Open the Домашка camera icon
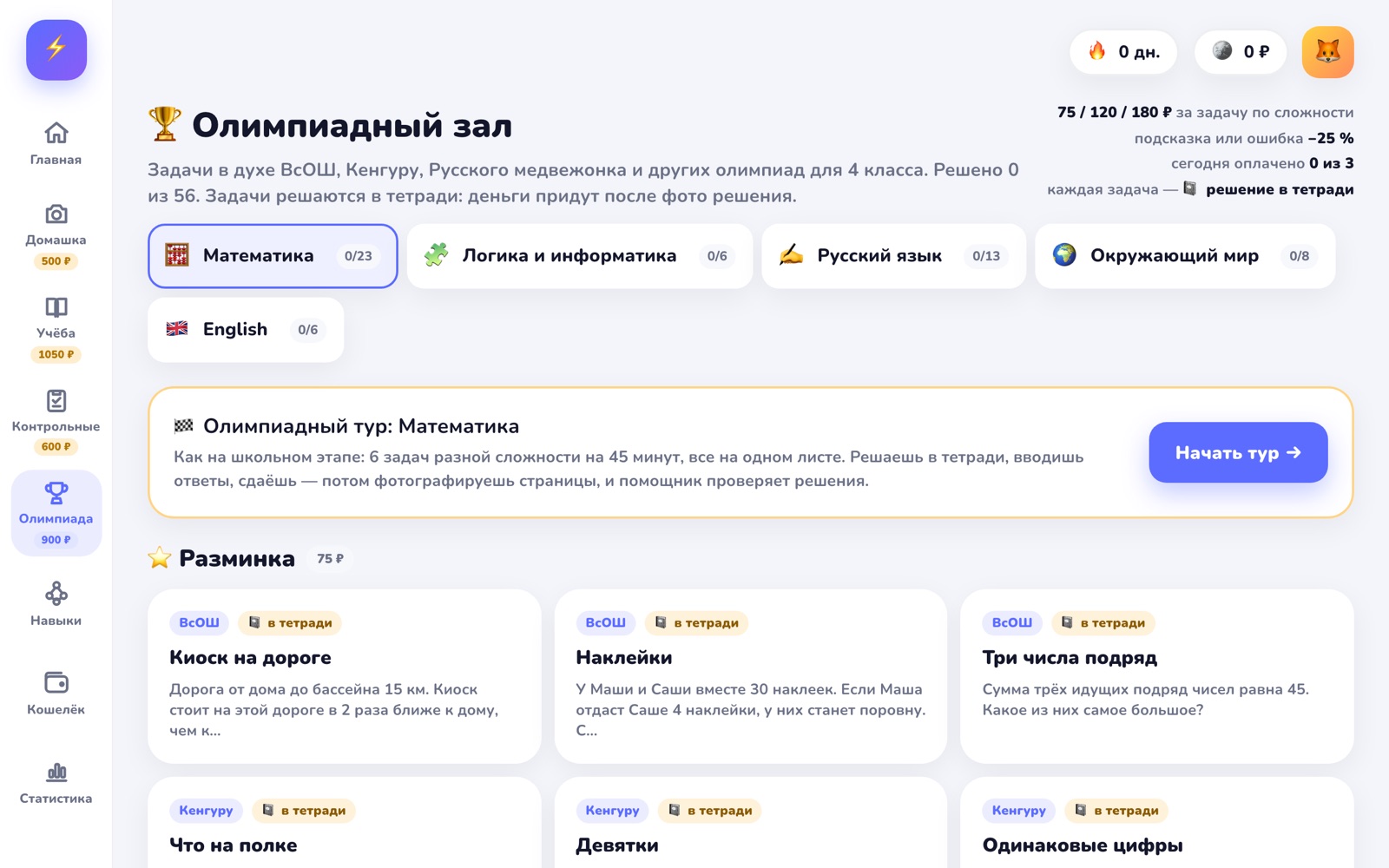1389x868 pixels. (x=56, y=214)
